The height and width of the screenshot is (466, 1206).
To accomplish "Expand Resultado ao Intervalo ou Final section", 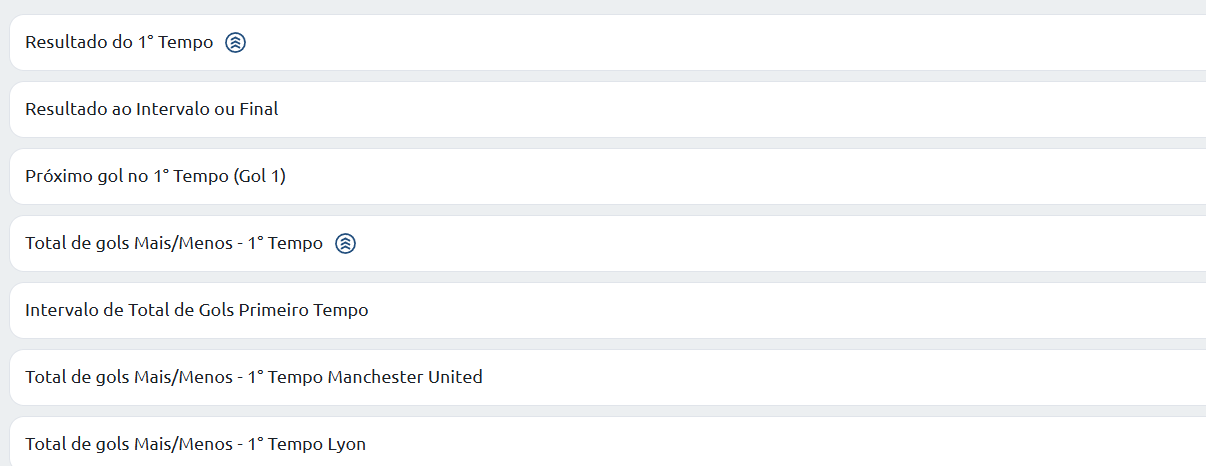I will tap(608, 110).
